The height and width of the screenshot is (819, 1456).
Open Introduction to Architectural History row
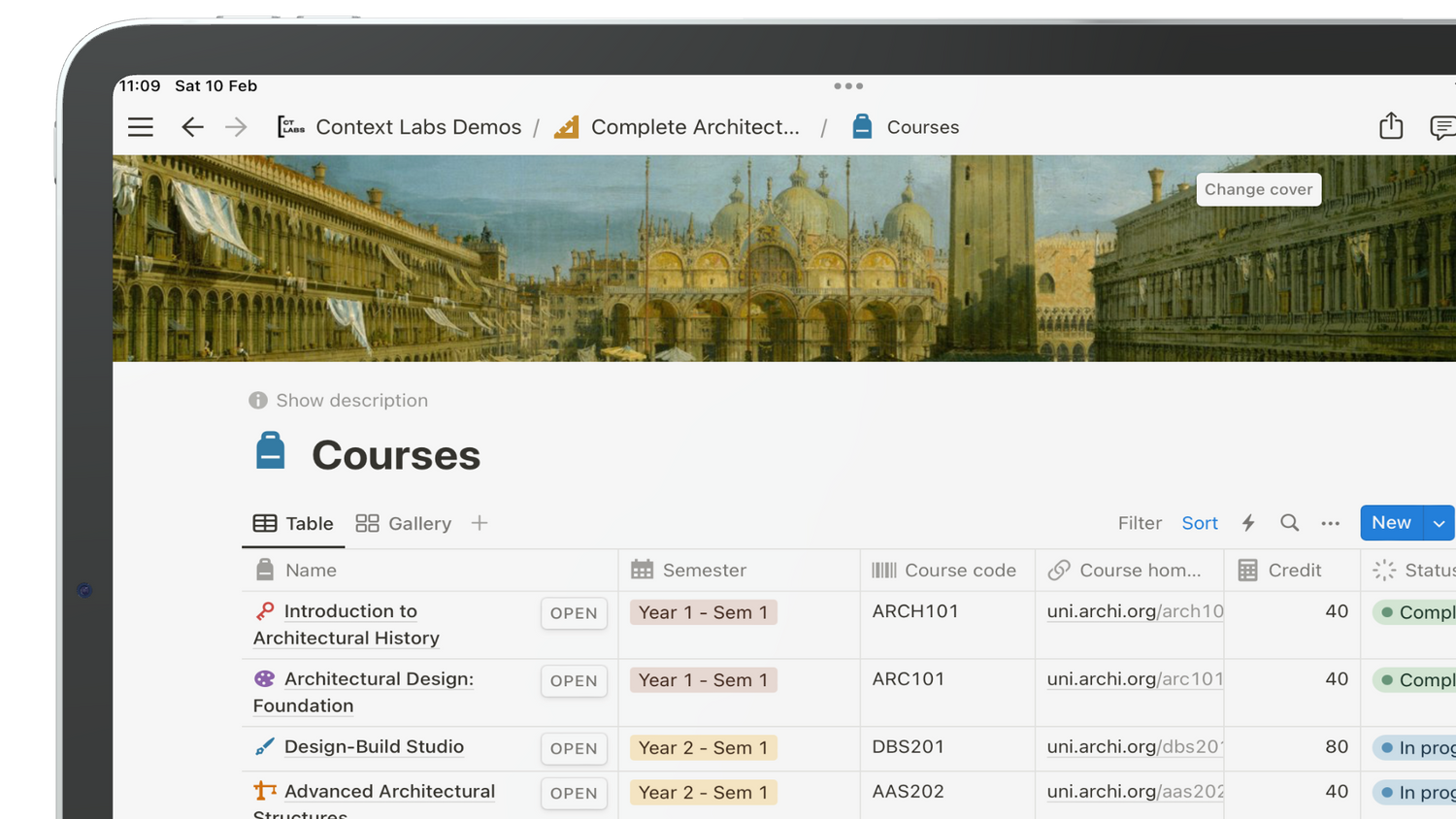tap(574, 613)
